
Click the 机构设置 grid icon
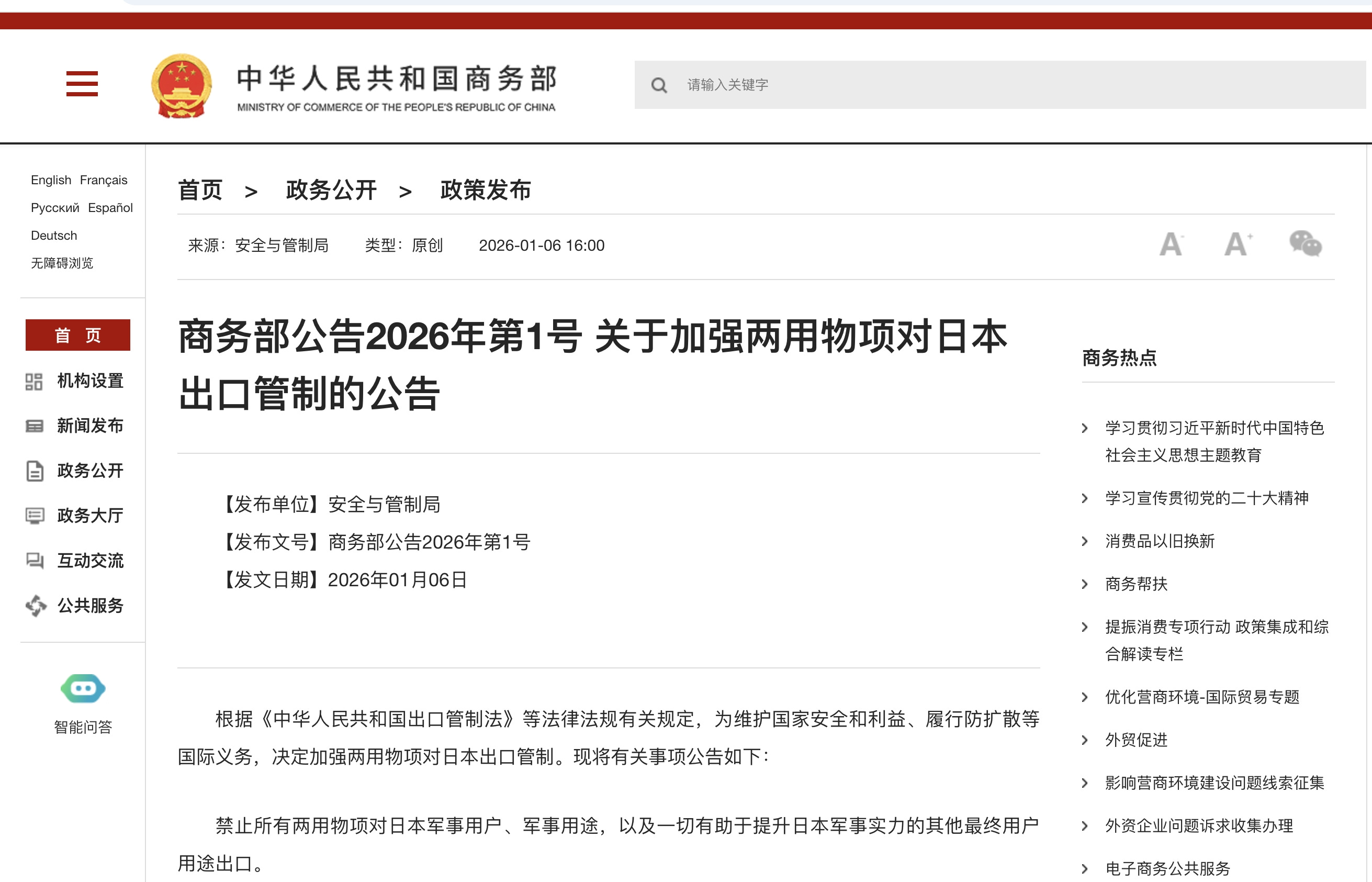click(35, 382)
